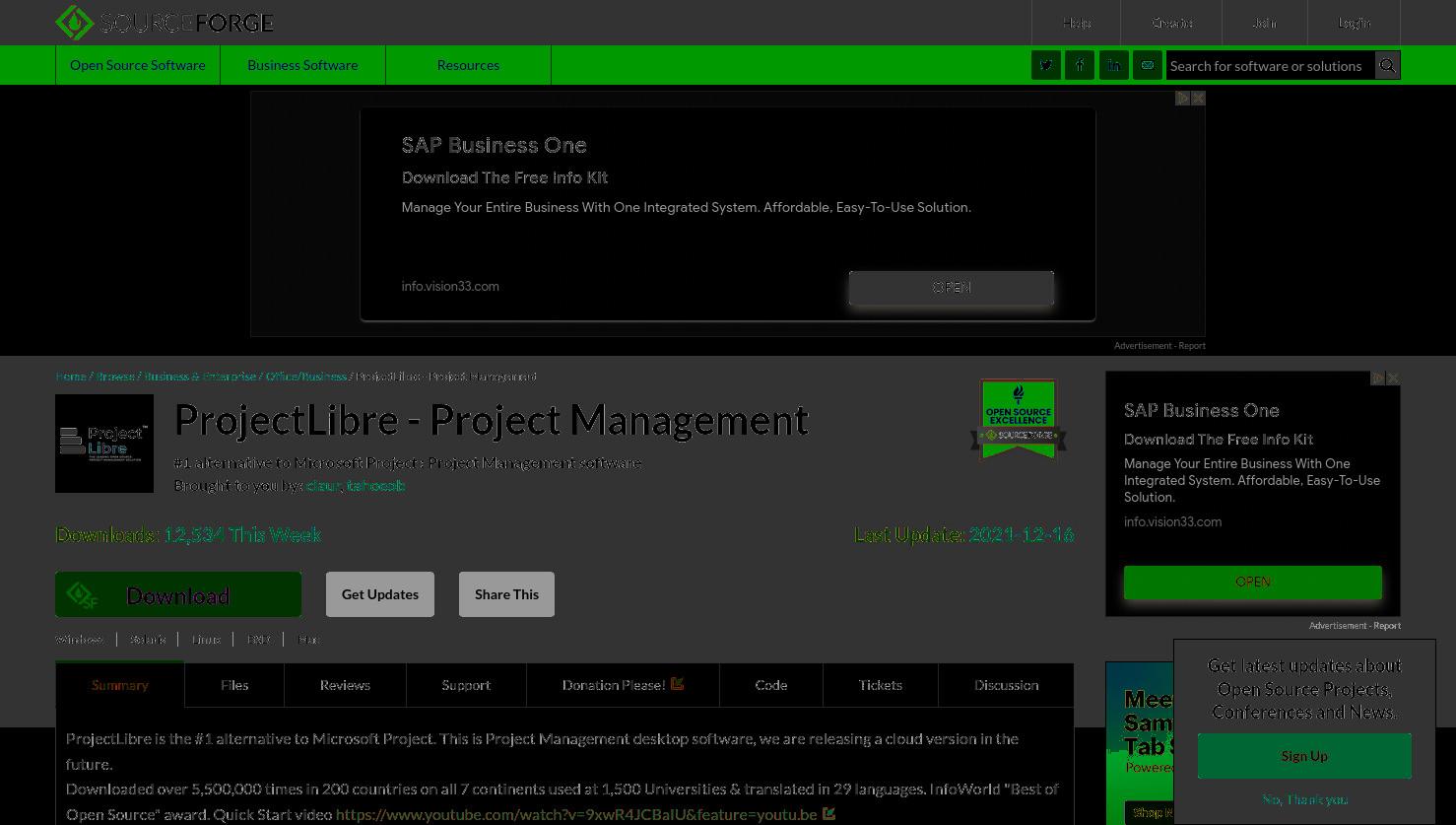Open the Facebook icon link

pyautogui.click(x=1080, y=65)
